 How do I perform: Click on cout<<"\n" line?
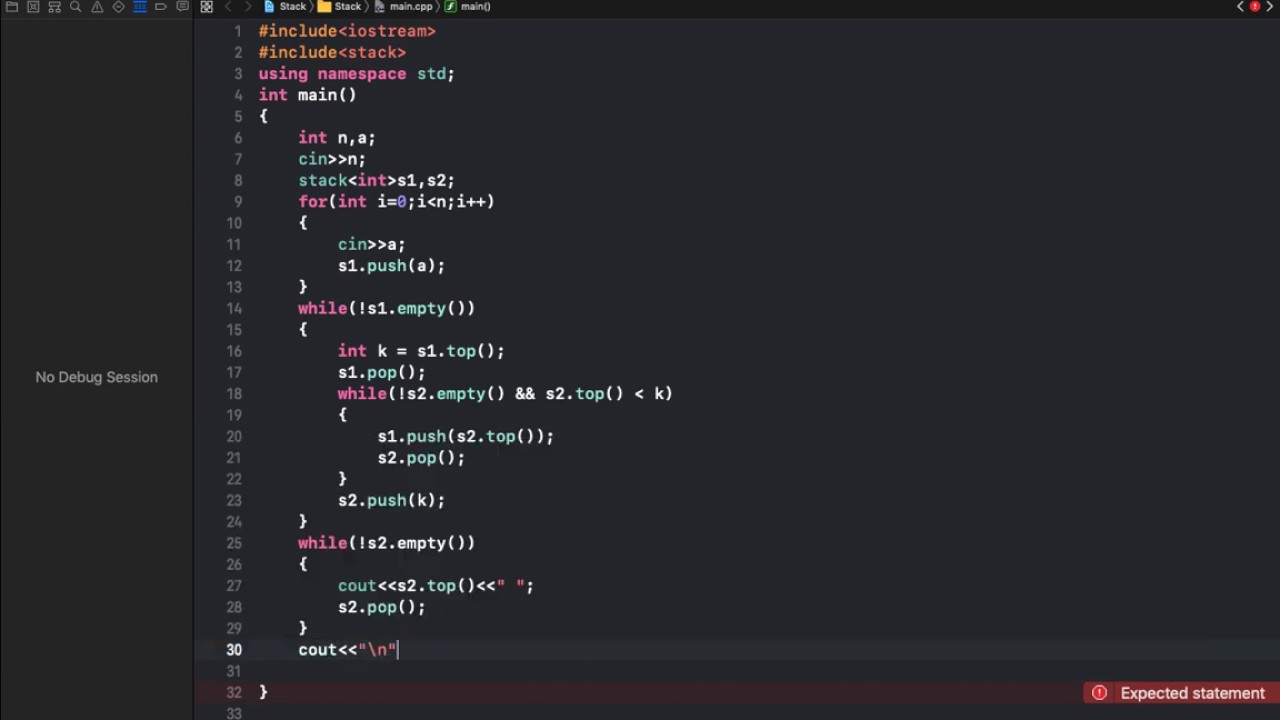[348, 650]
